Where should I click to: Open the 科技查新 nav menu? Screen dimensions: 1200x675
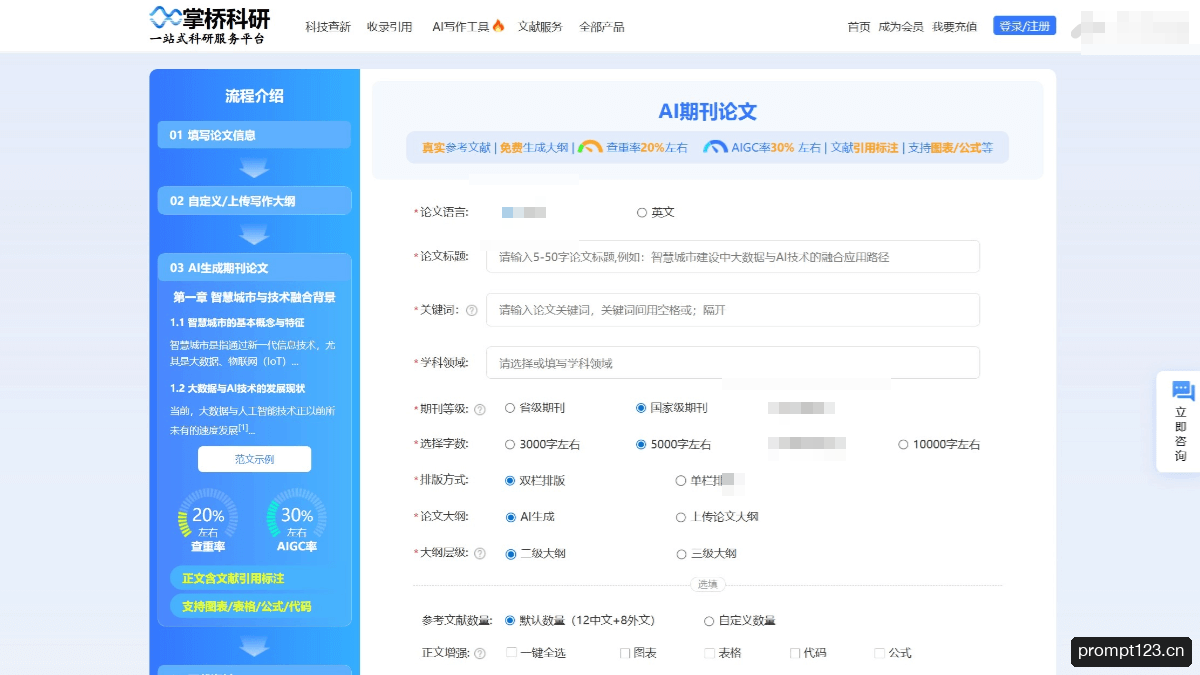[328, 27]
